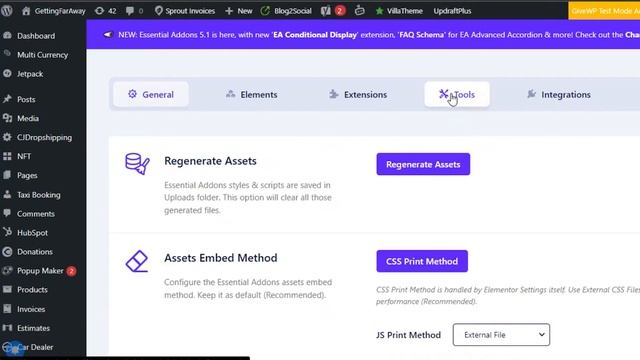Open Blog2Social in the admin bar
The width and height of the screenshot is (640, 360).
point(286,11)
